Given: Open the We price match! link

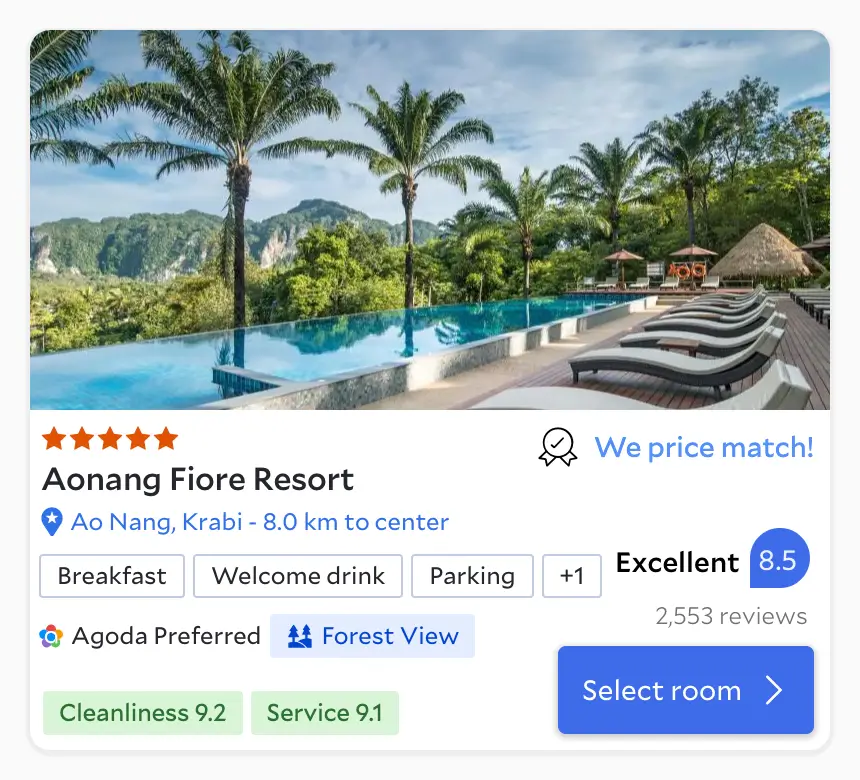Looking at the screenshot, I should click(x=704, y=447).
